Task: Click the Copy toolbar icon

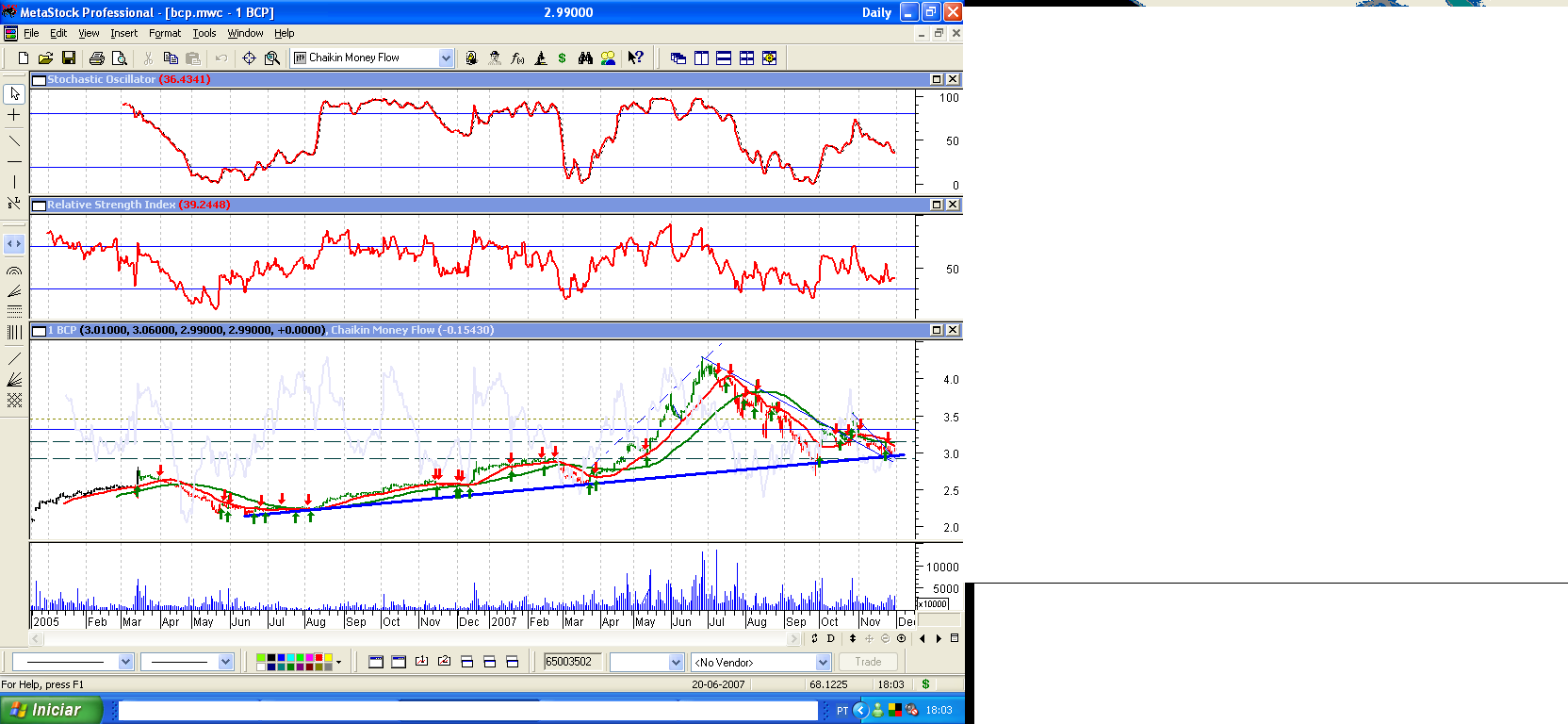Action: [171, 58]
